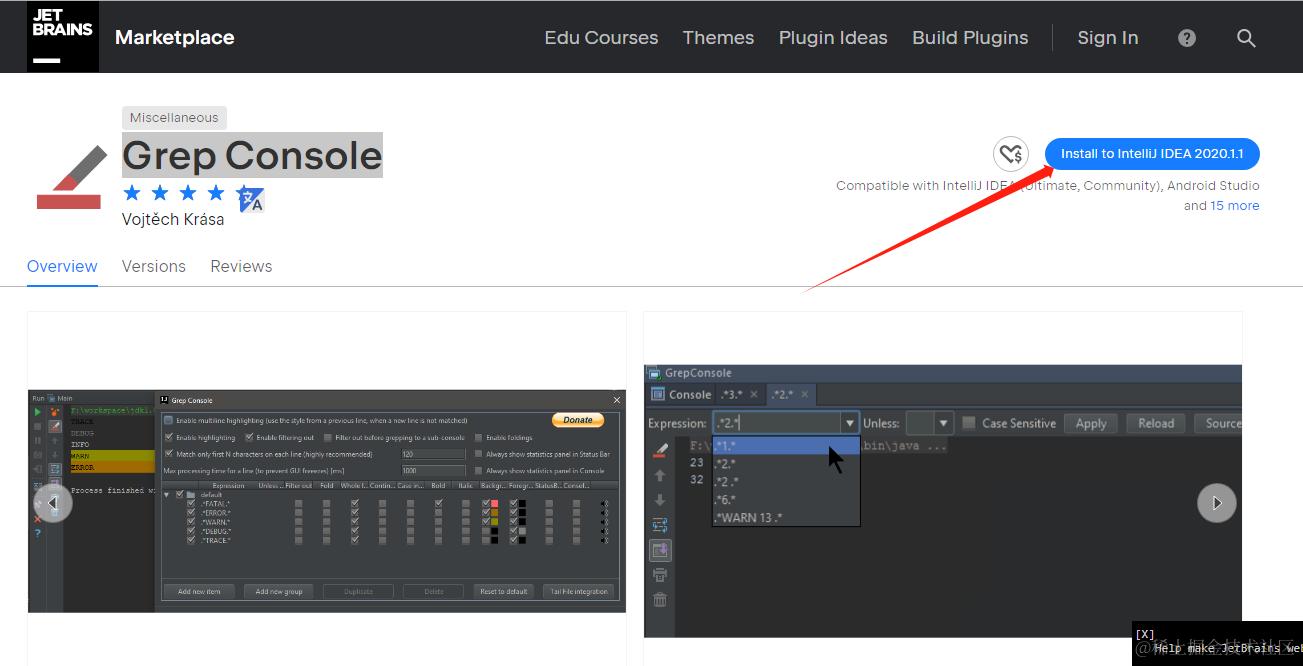Open the '15 more' compatibility link
The image size is (1303, 666).
tap(1235, 205)
